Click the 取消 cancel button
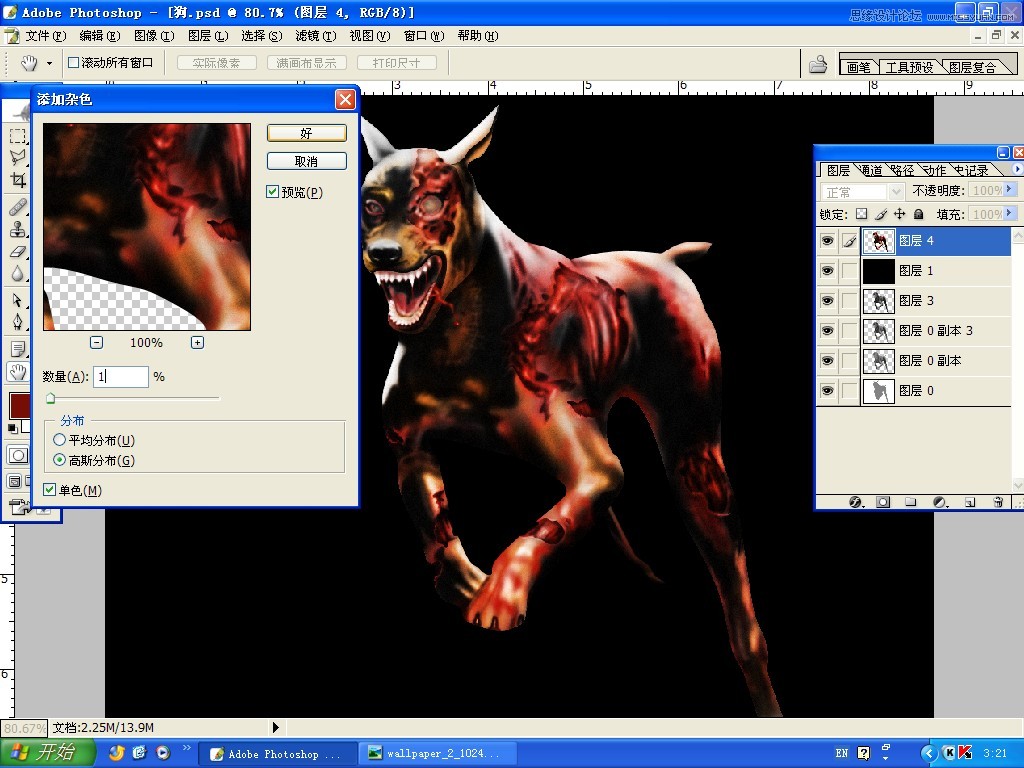Viewport: 1024px width, 768px height. pos(306,161)
